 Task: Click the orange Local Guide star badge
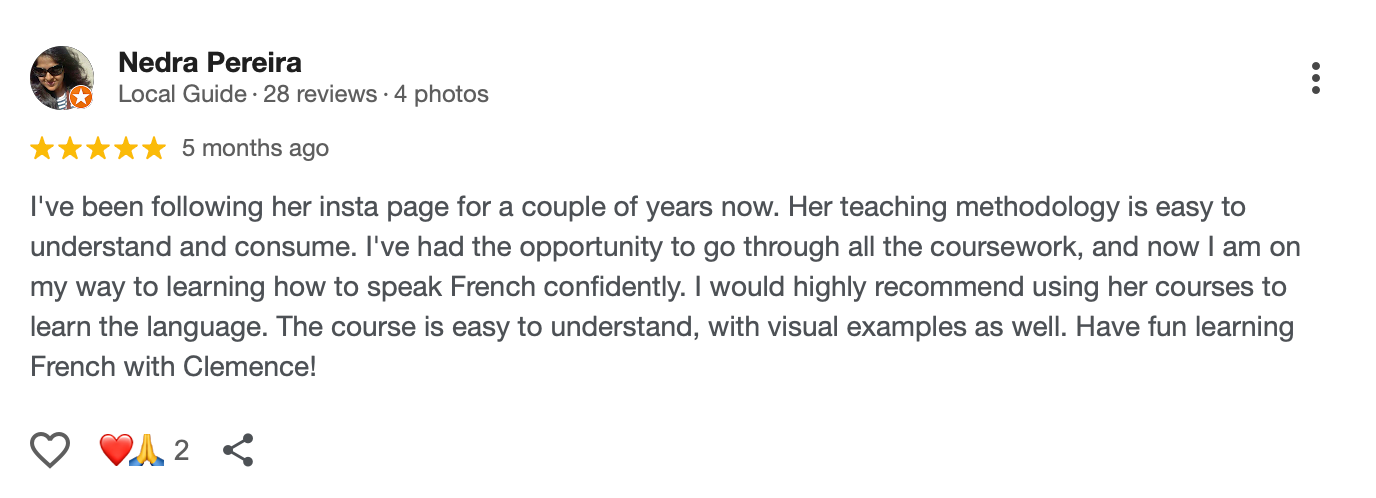pos(82,97)
